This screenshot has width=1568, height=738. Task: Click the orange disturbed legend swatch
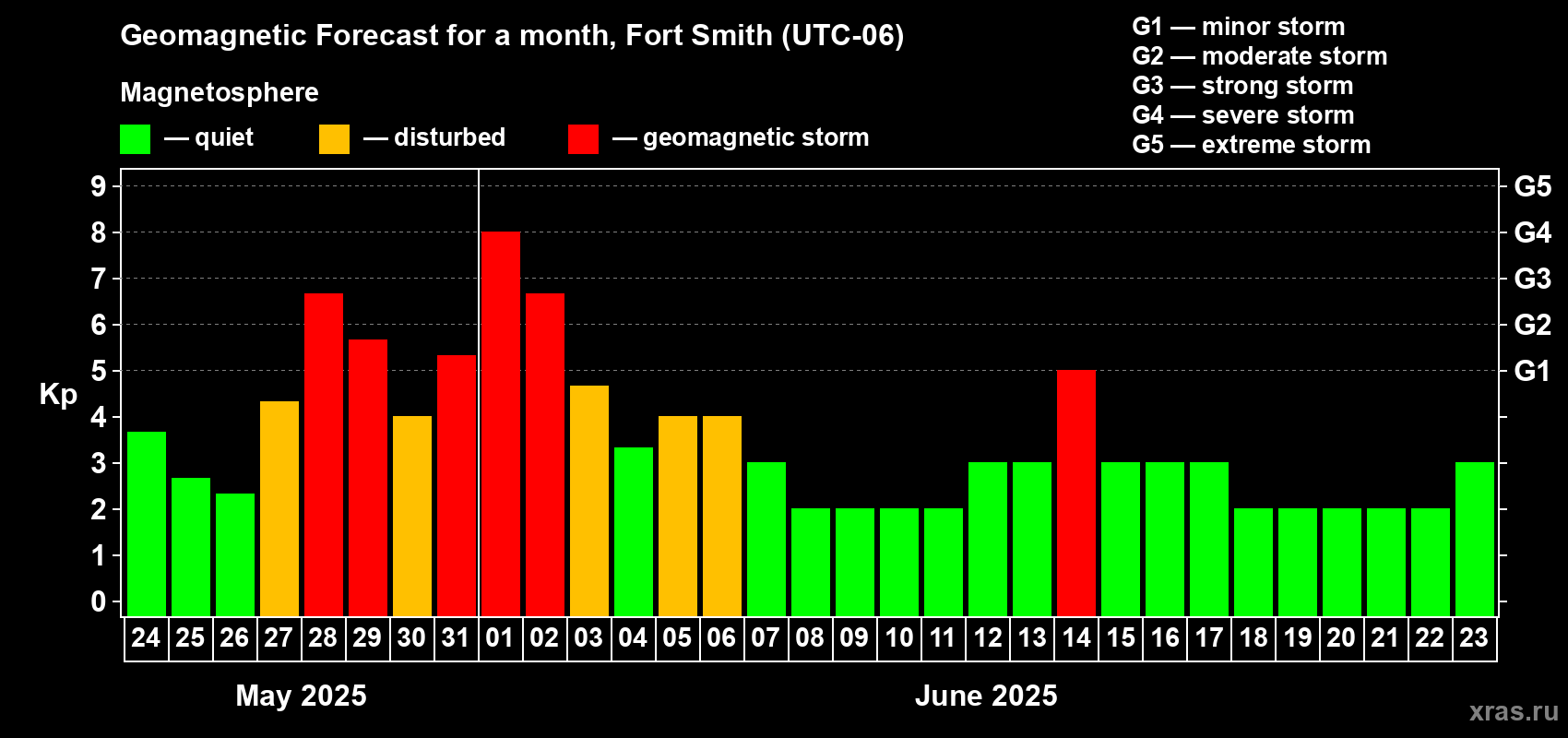pyautogui.click(x=334, y=139)
